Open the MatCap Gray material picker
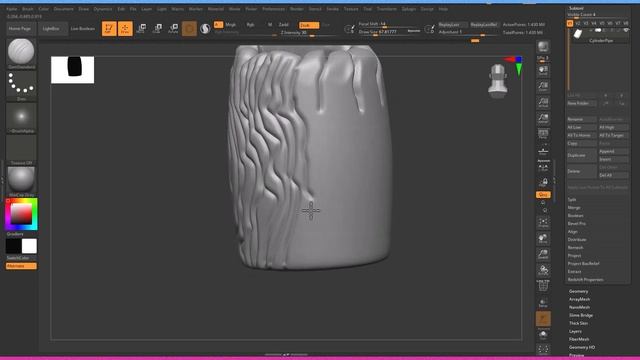 (21, 182)
